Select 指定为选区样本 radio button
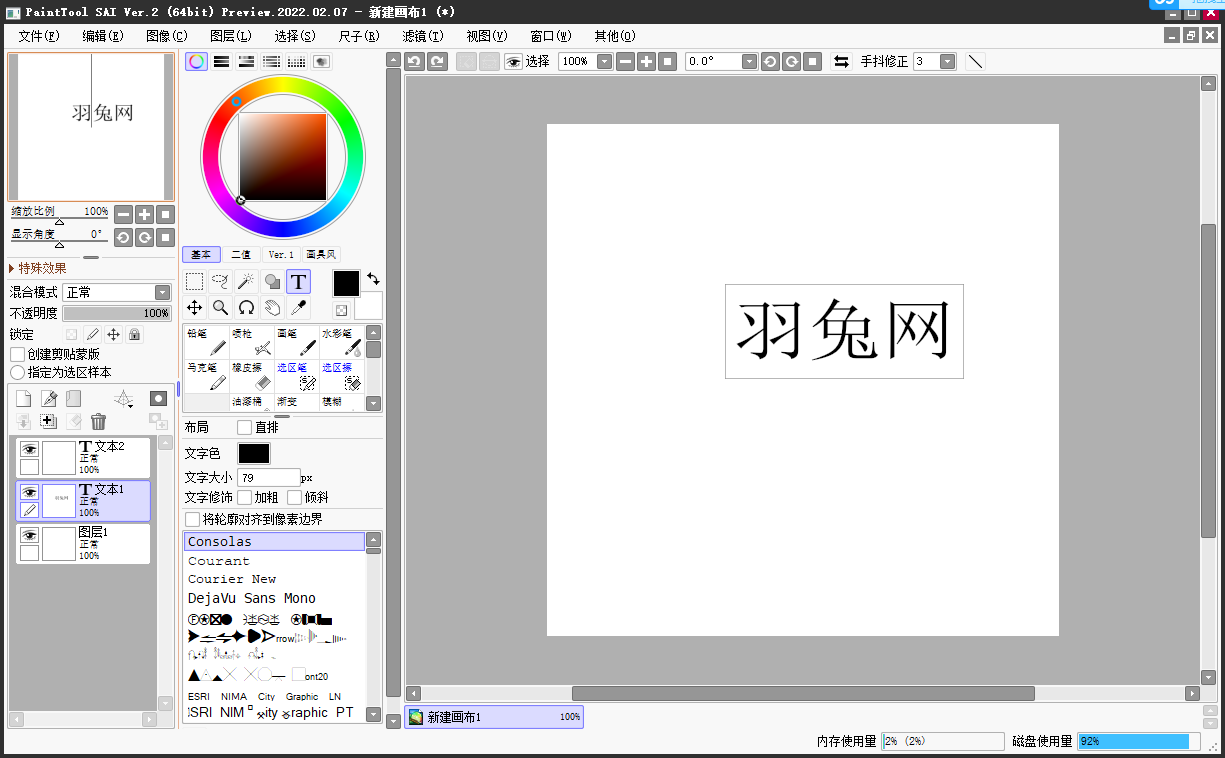The image size is (1225, 758). point(18,372)
